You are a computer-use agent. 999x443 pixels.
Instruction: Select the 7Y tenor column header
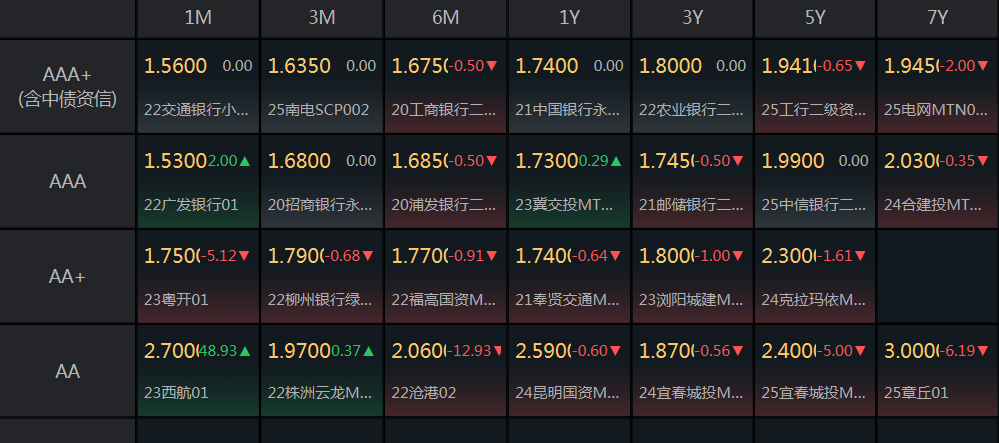(x=938, y=18)
